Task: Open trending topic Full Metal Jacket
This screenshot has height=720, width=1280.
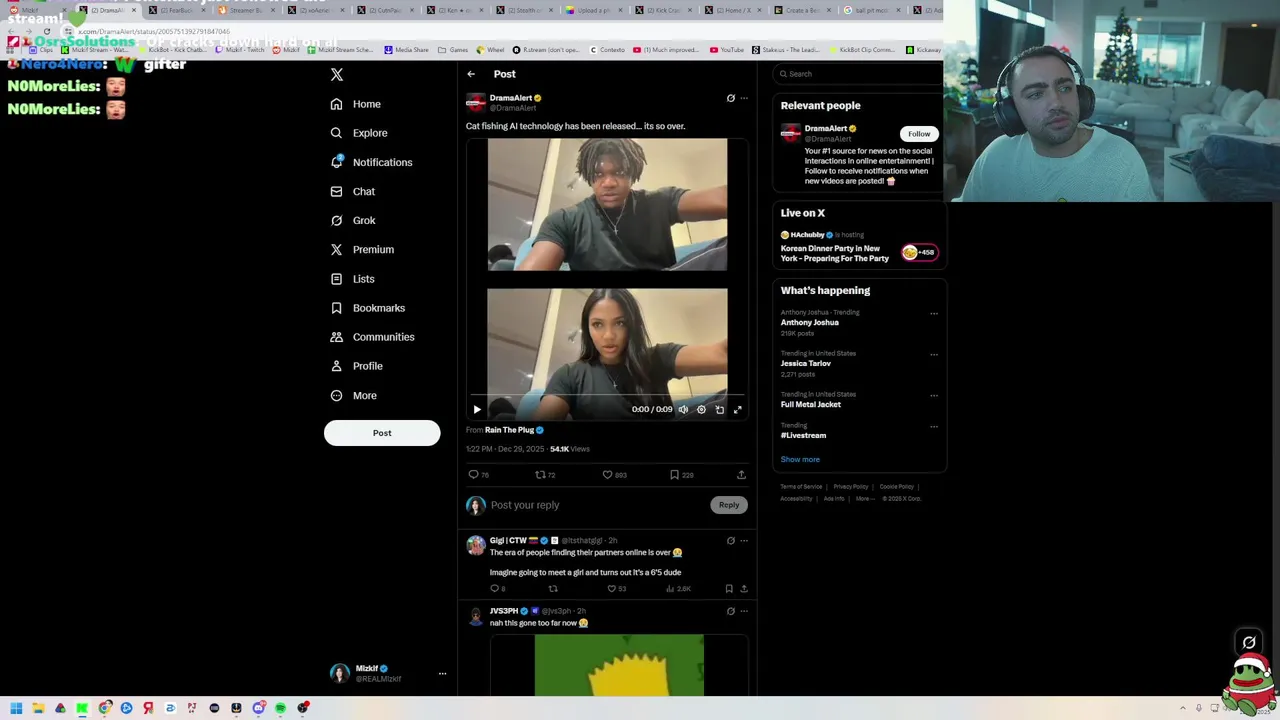Action: tap(811, 405)
